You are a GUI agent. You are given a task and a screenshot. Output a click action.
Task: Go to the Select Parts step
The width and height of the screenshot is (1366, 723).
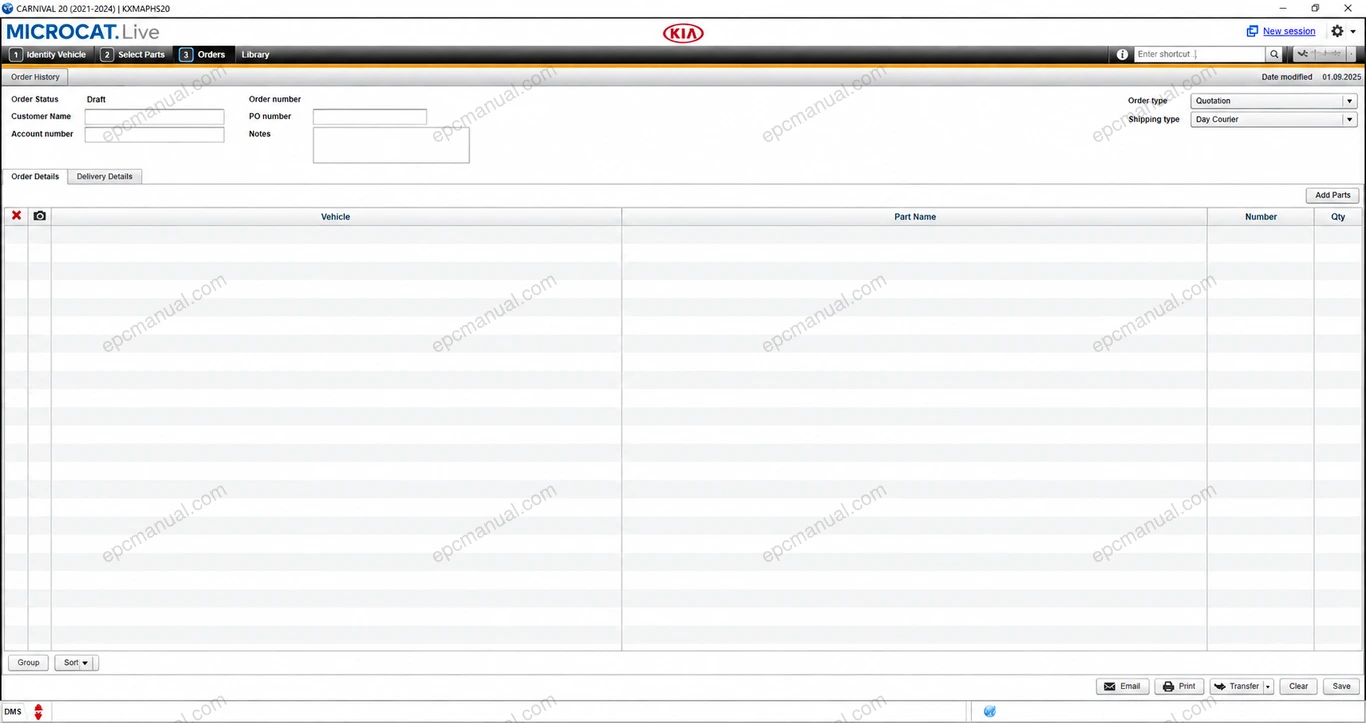coord(133,54)
